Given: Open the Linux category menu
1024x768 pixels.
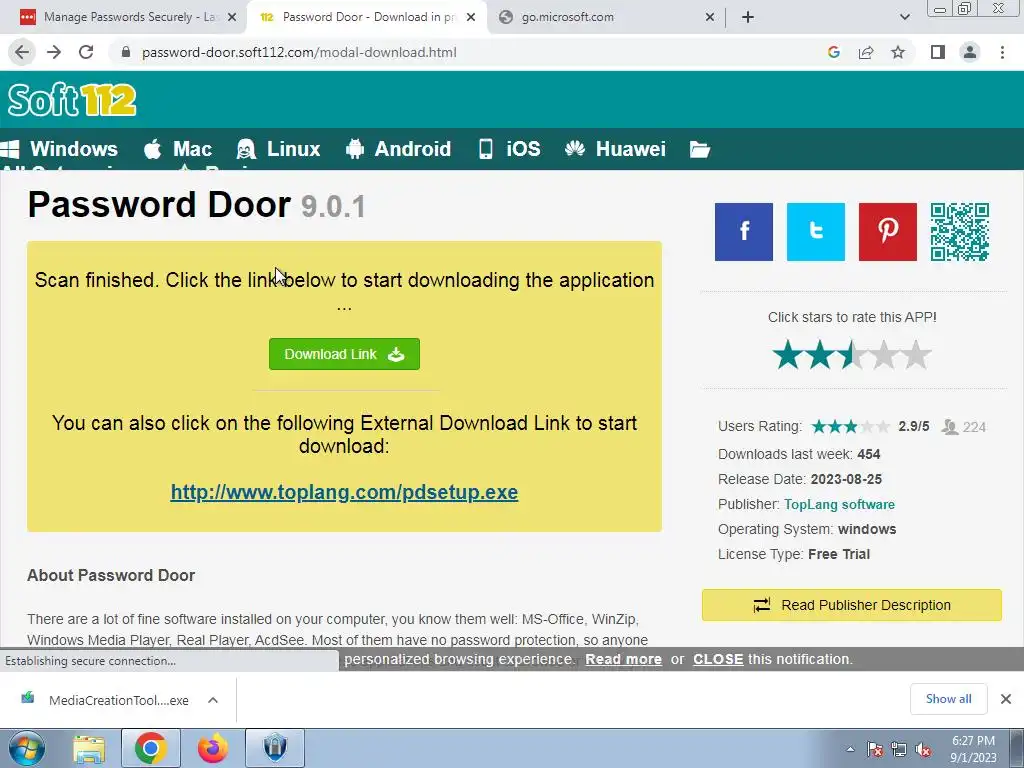Looking at the screenshot, I should click(278, 149).
